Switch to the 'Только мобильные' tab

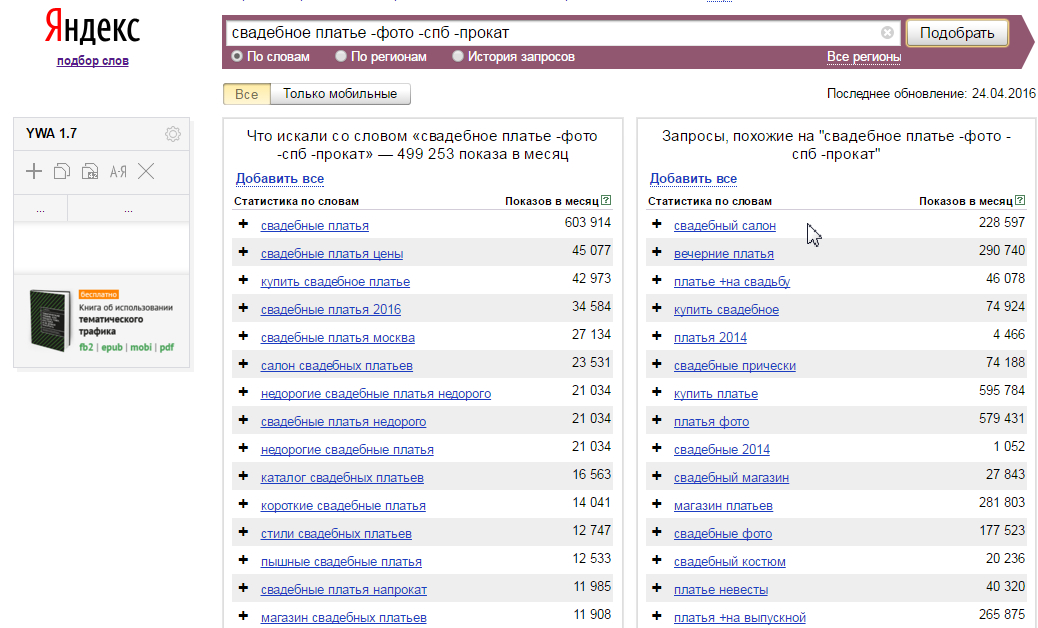coord(340,94)
